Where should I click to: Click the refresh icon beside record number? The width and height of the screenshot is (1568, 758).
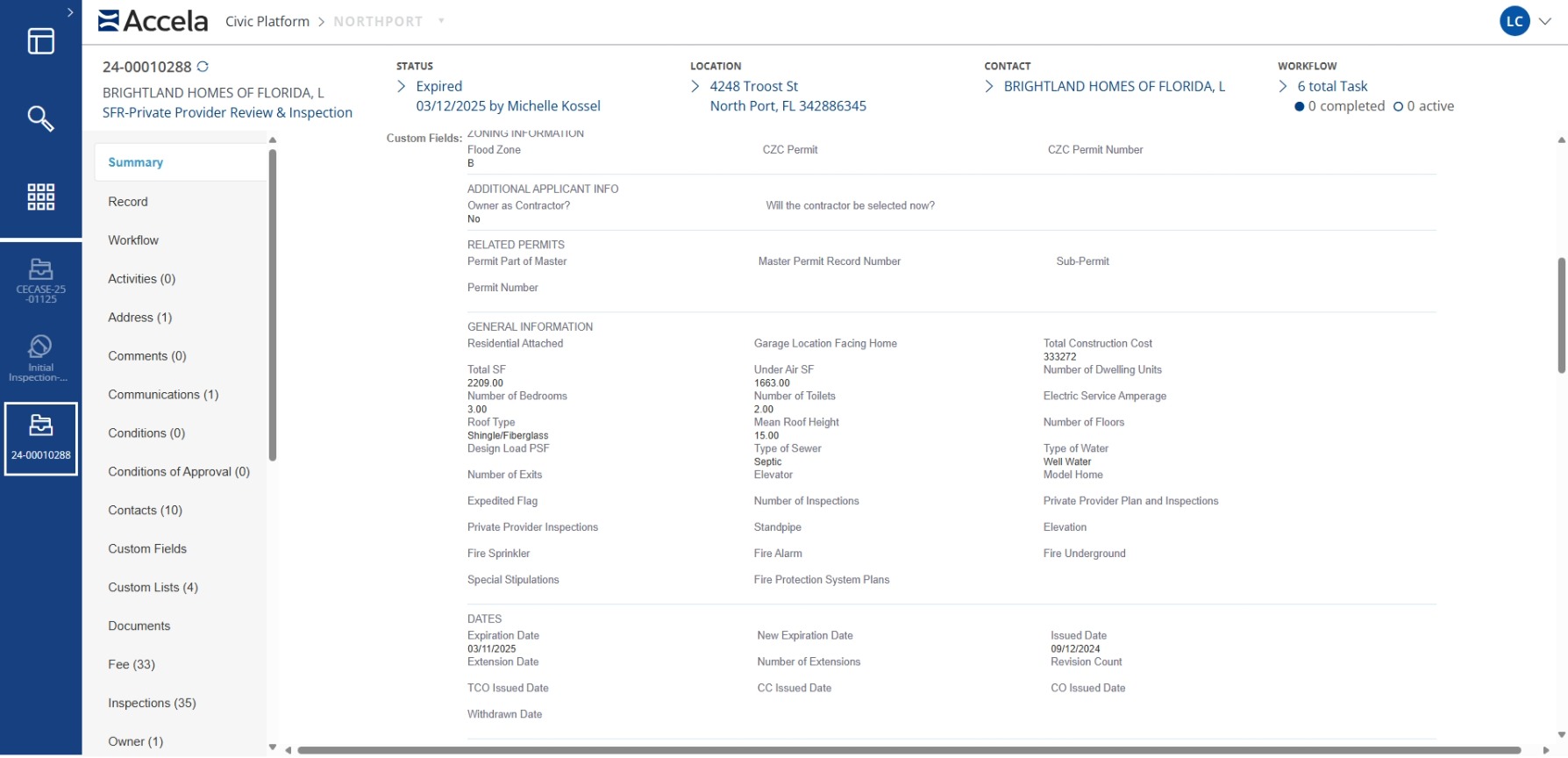click(x=203, y=67)
